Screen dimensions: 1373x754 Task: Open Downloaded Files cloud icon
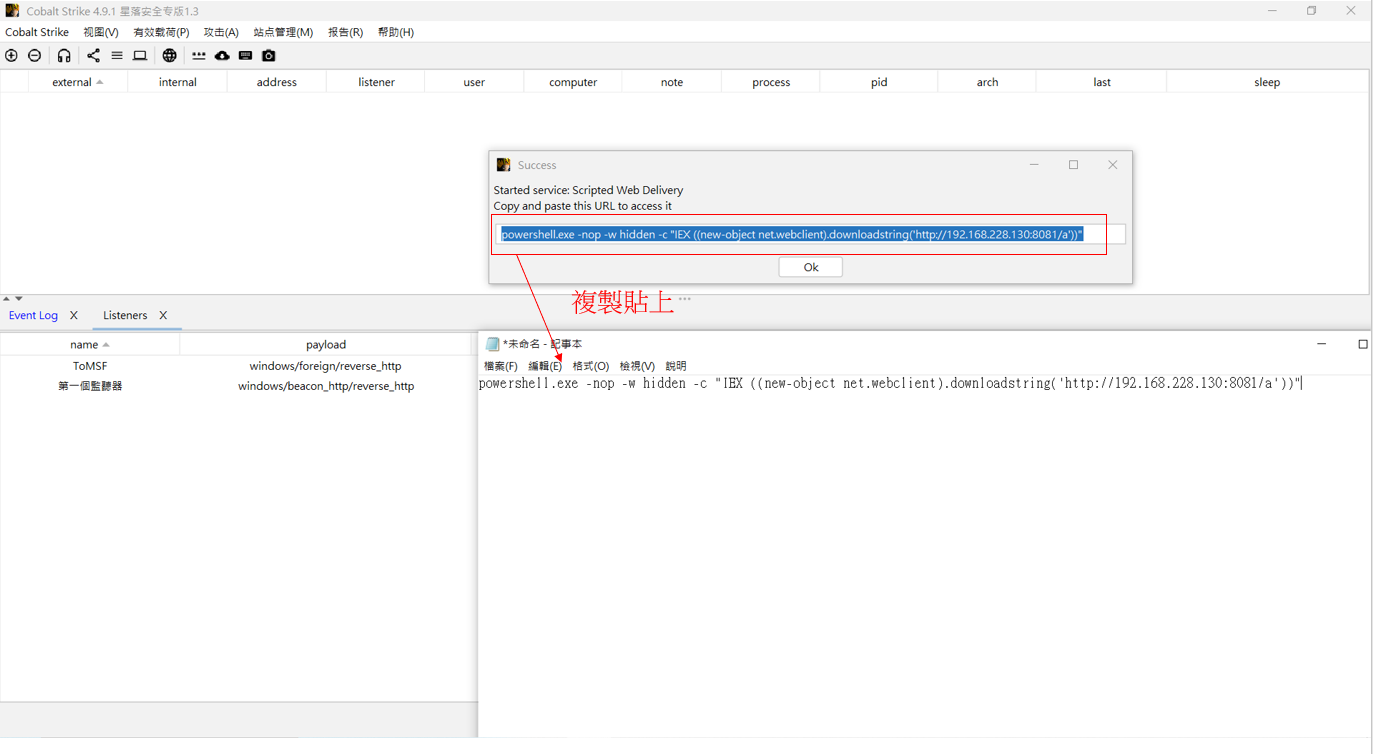click(x=222, y=56)
